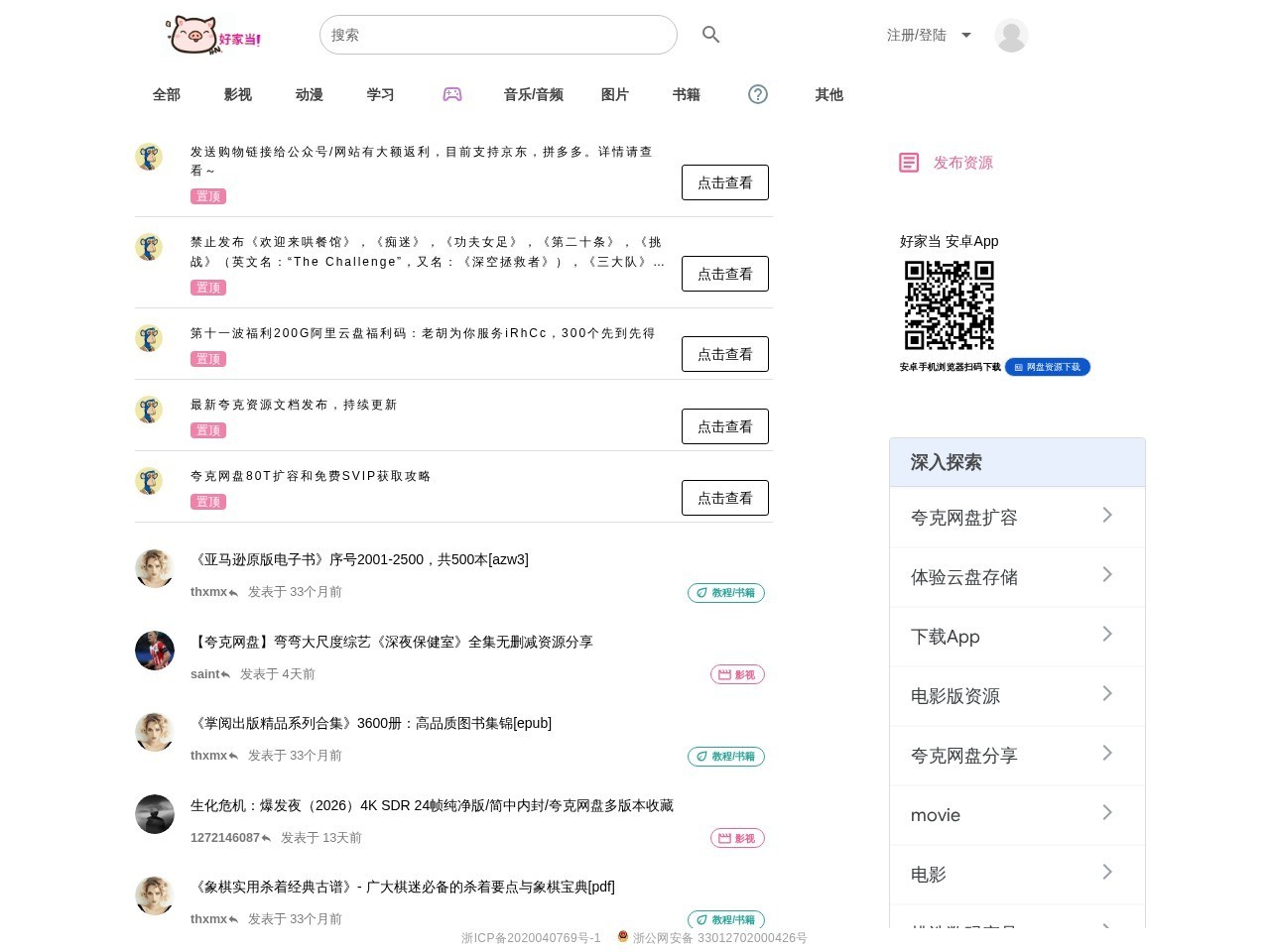The image size is (1270, 952).
Task: Click the 发布资源 link
Action: [x=963, y=163]
